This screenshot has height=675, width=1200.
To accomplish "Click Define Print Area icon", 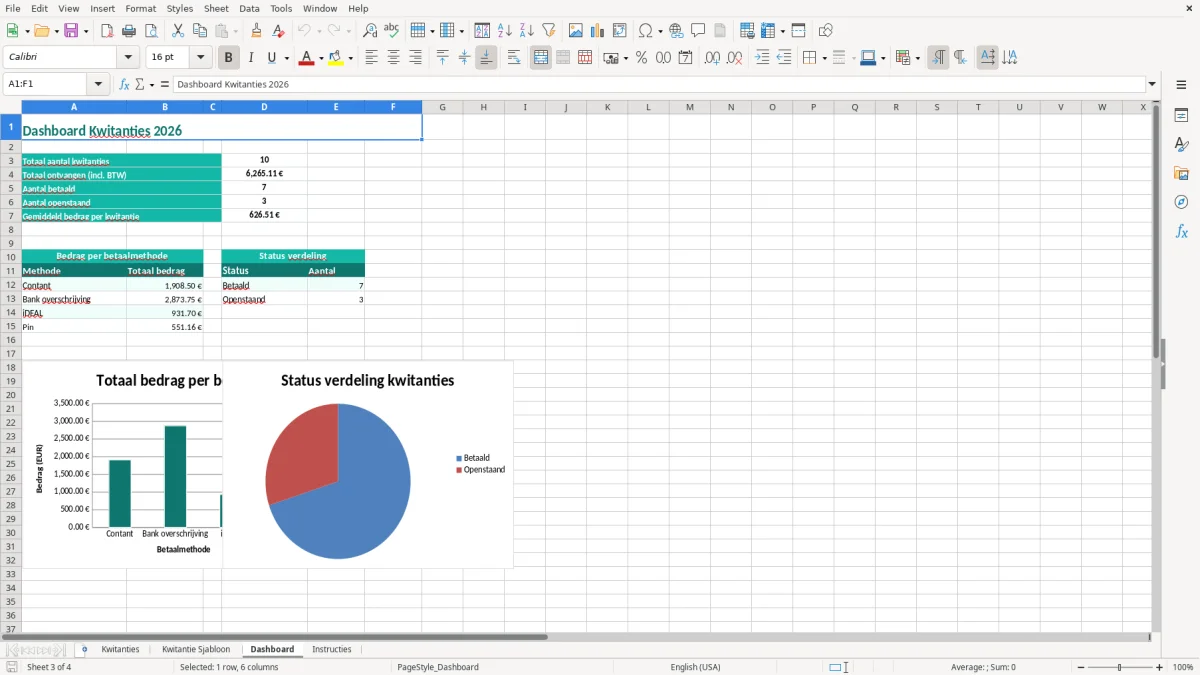I will [x=746, y=31].
